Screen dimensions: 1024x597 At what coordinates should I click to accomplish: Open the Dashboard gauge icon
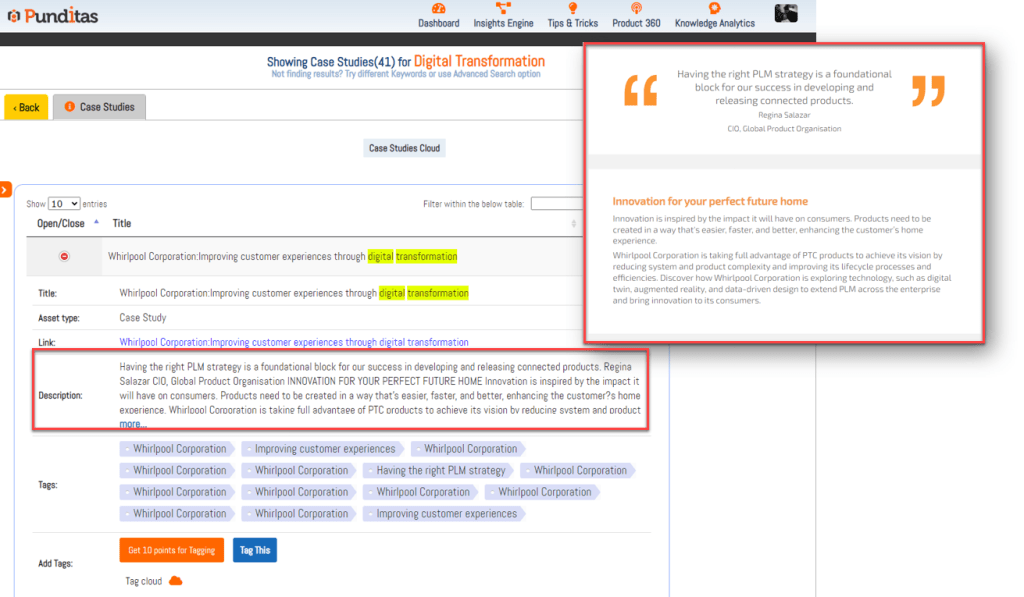[x=438, y=9]
